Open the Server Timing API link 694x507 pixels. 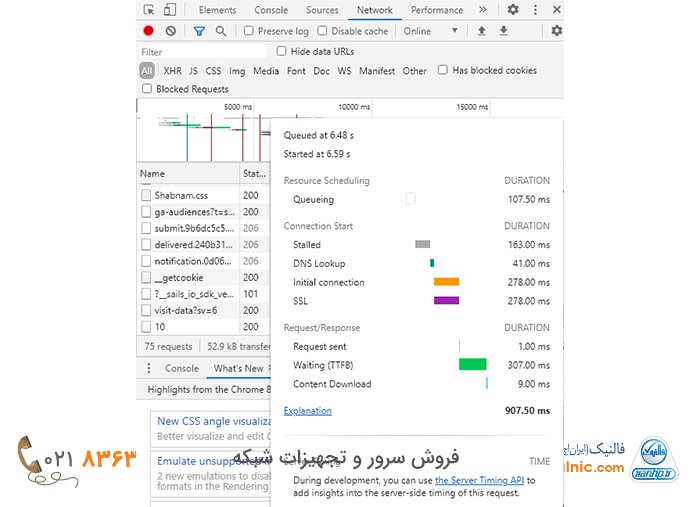tap(479, 481)
